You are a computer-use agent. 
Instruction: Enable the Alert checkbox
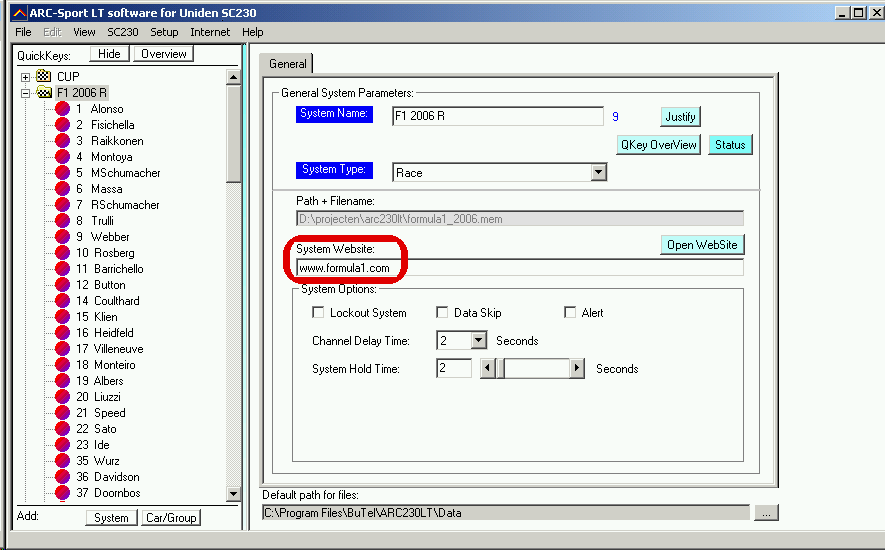coord(570,312)
